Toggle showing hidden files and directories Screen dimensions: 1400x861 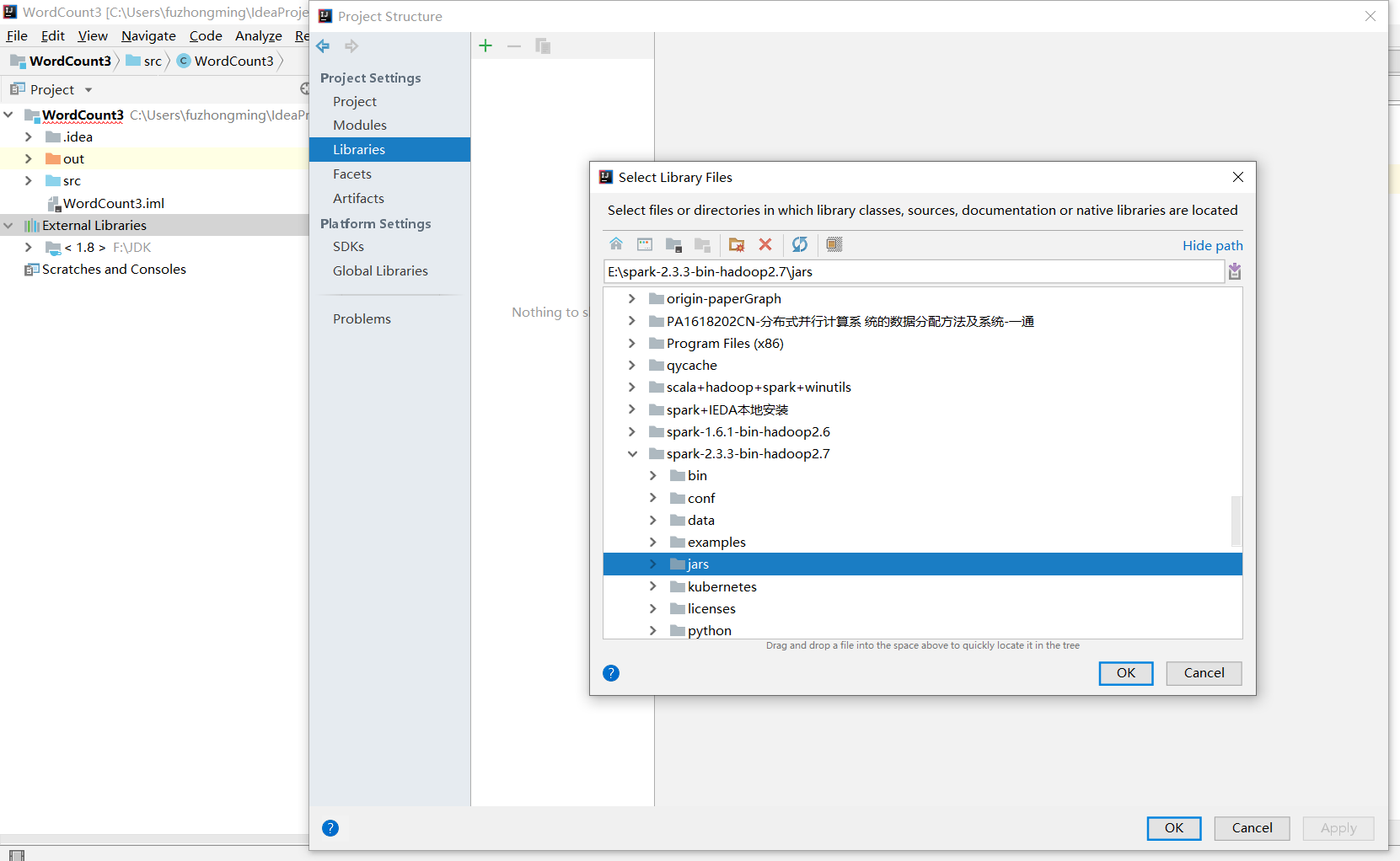click(x=834, y=244)
